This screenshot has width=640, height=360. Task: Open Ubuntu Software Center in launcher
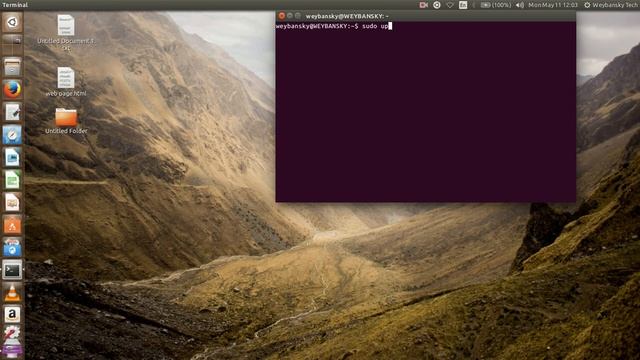(12, 225)
